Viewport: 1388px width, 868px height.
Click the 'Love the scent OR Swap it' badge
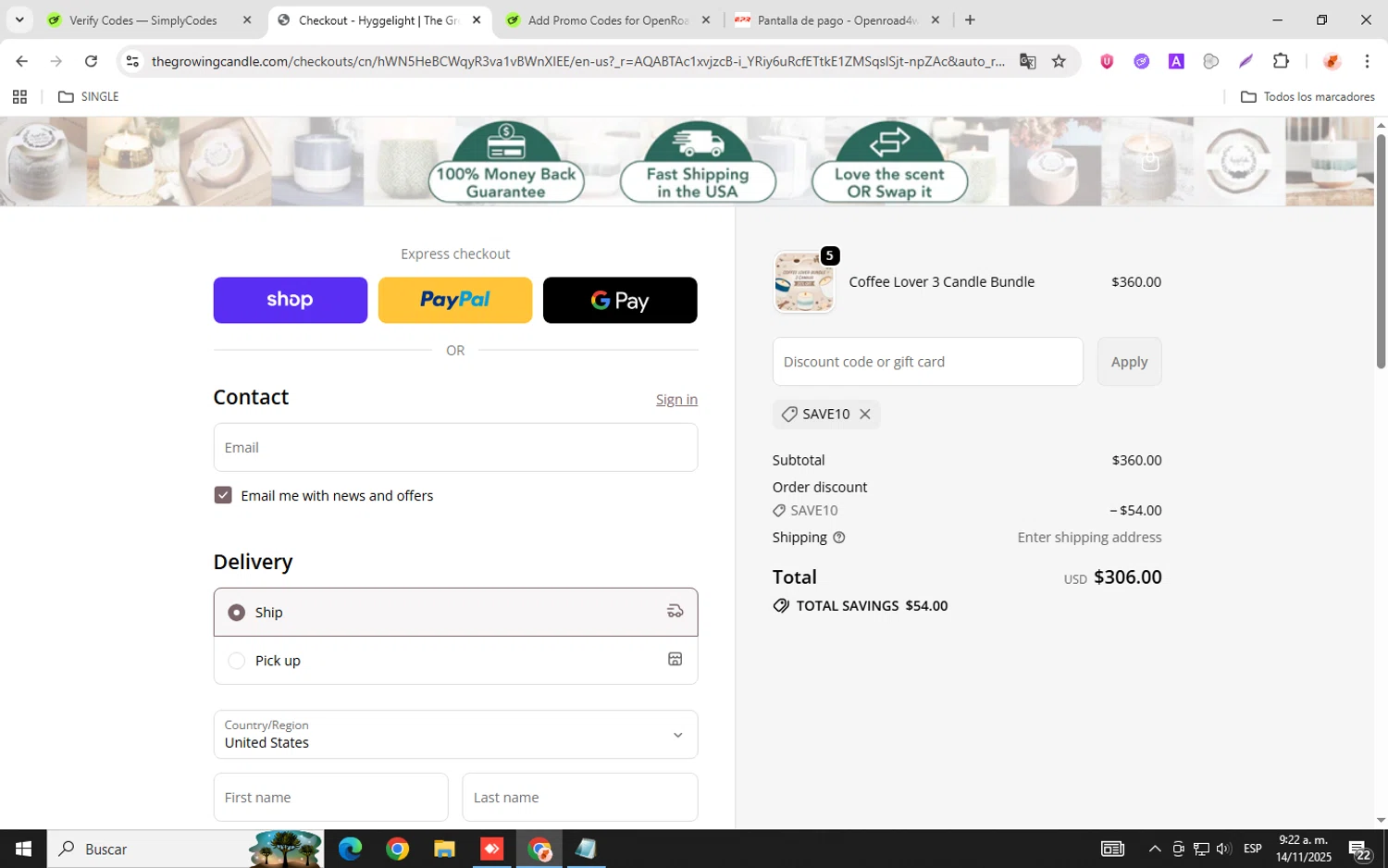coord(889,163)
